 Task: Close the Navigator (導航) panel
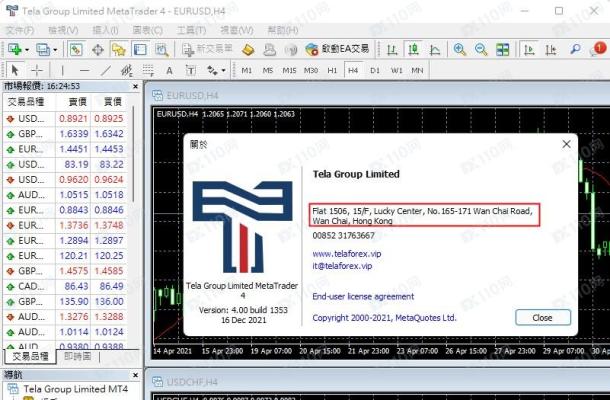pyautogui.click(x=135, y=375)
